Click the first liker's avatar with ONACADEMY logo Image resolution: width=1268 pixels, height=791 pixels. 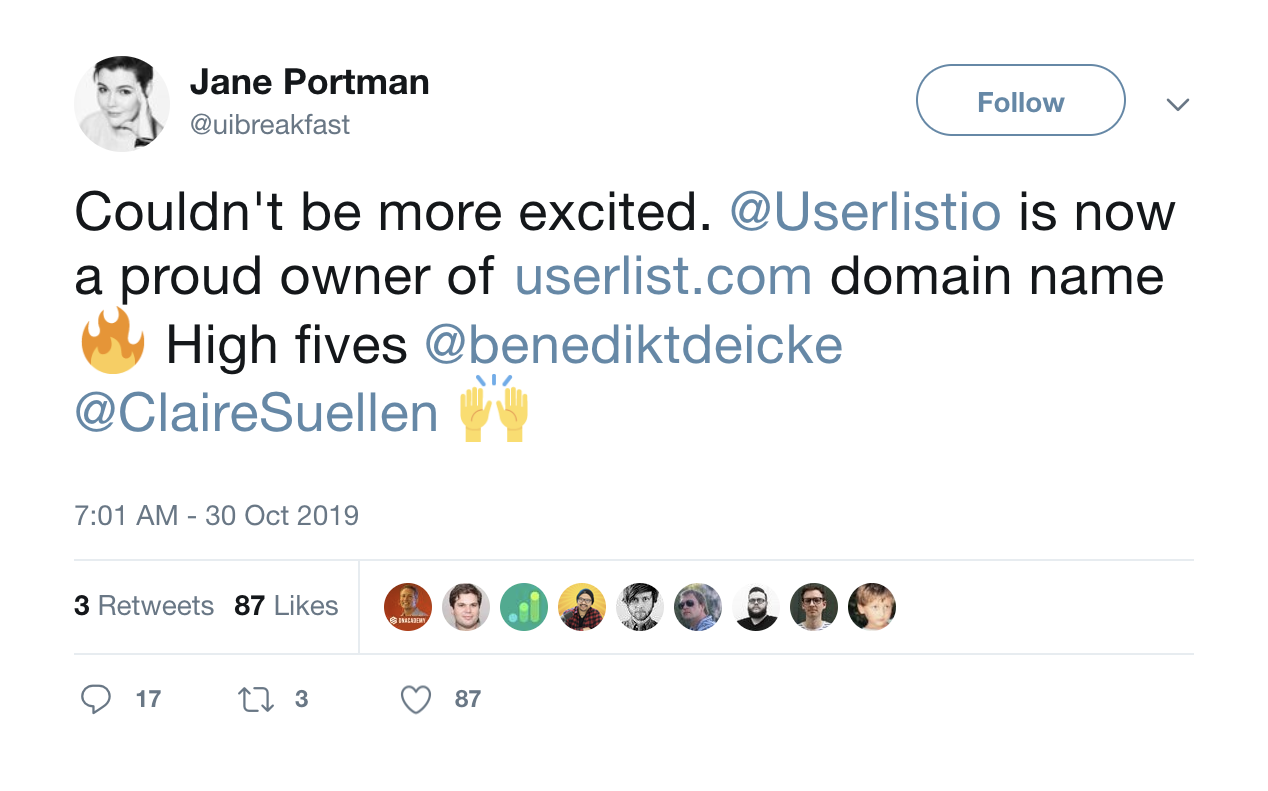coord(408,607)
